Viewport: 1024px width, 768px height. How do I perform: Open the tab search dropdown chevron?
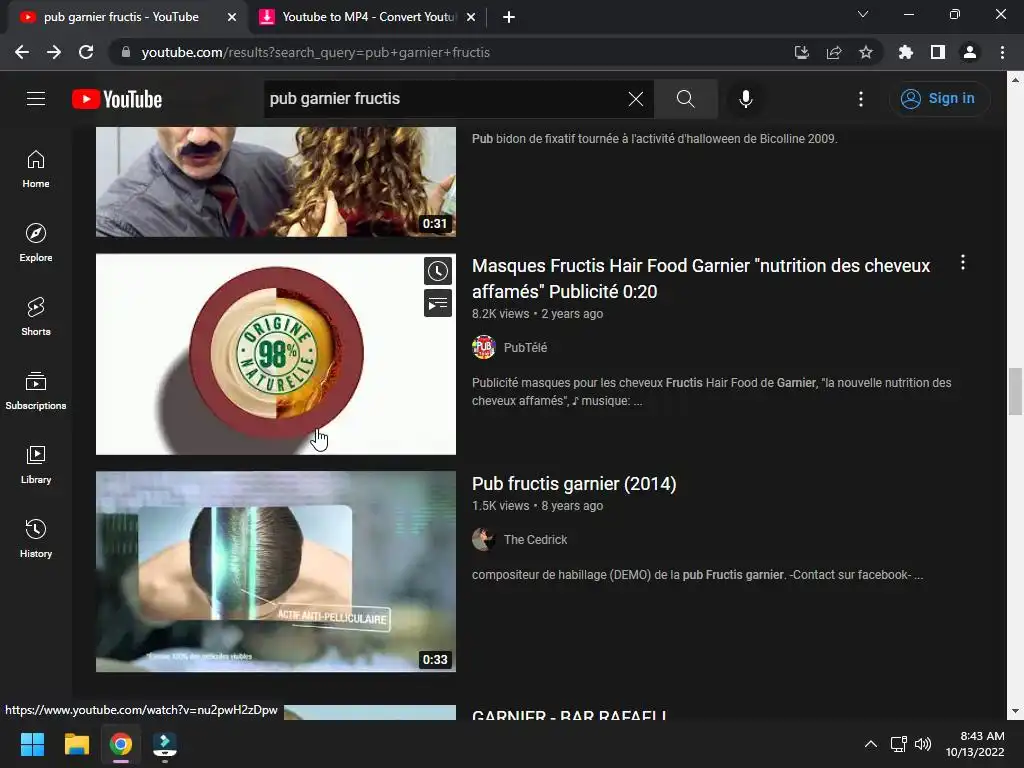[863, 14]
